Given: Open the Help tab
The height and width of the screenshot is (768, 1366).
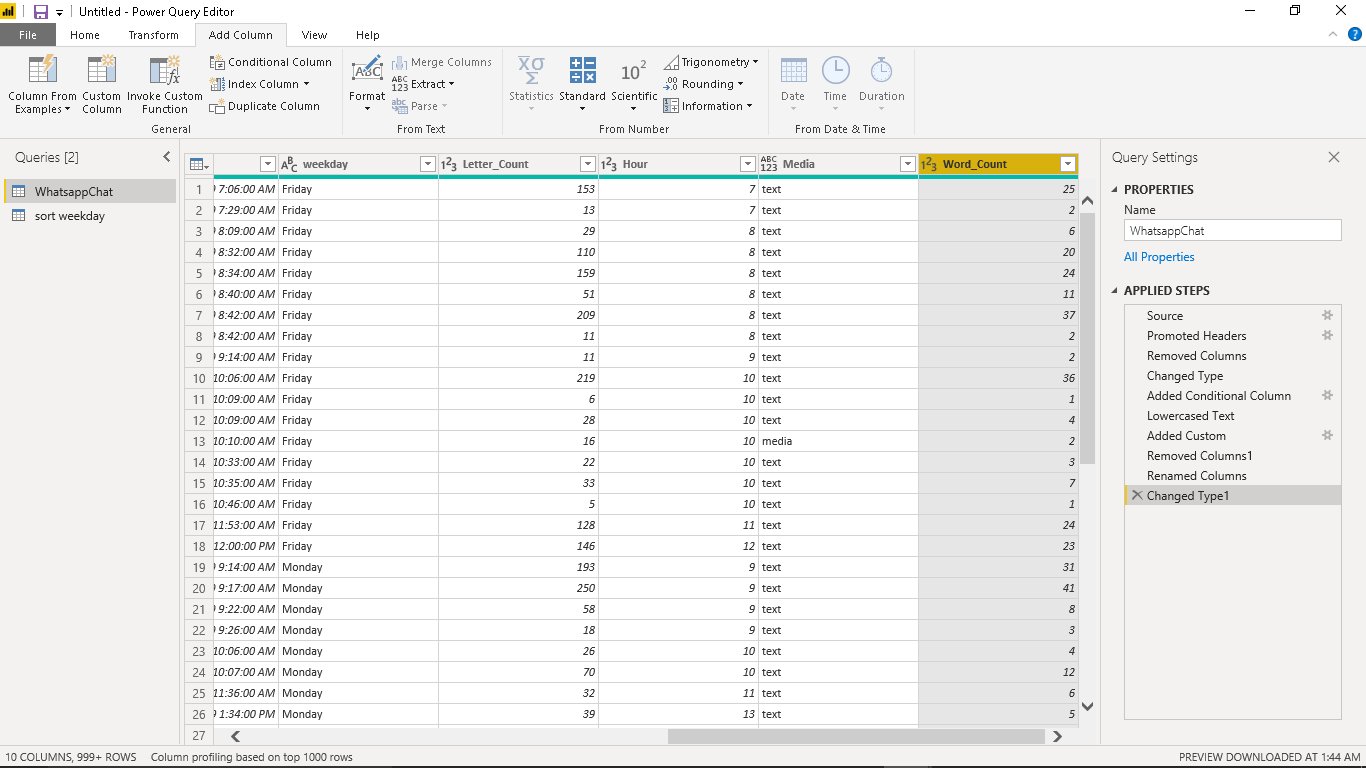Looking at the screenshot, I should point(368,35).
